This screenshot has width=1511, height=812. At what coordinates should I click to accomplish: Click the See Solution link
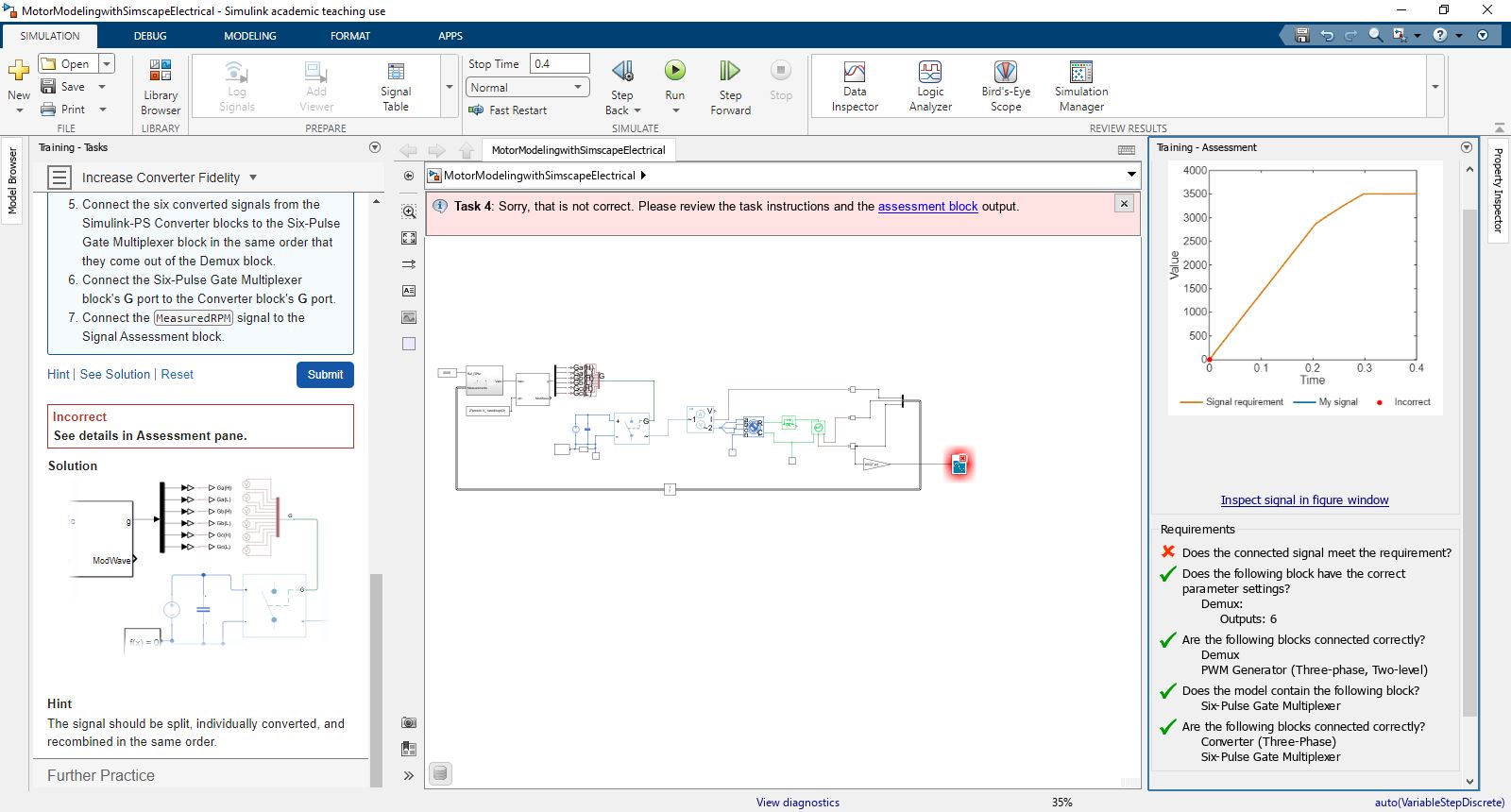pos(115,375)
